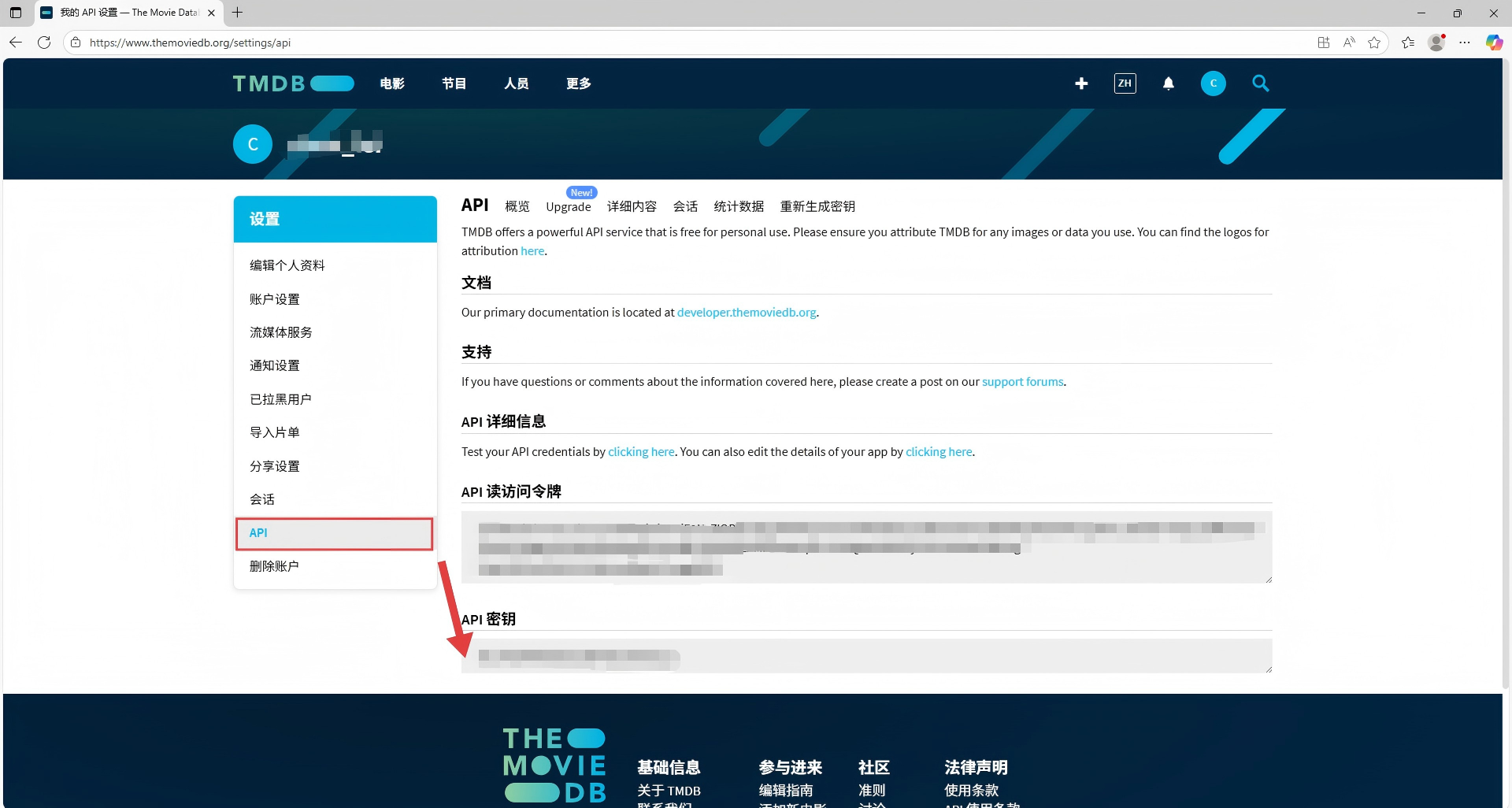Open the browser favorites list icon
Image resolution: width=1512 pixels, height=808 pixels.
pyautogui.click(x=1408, y=43)
